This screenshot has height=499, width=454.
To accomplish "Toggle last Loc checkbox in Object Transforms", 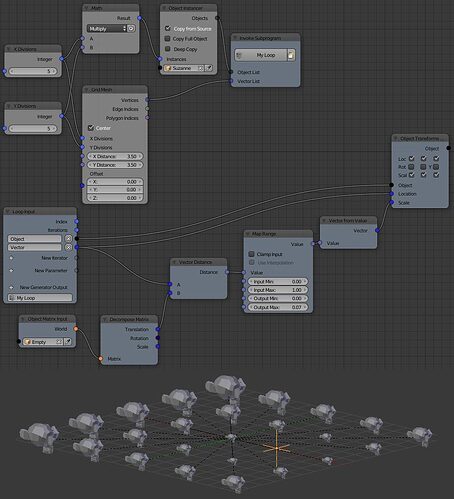I will click(x=436, y=159).
